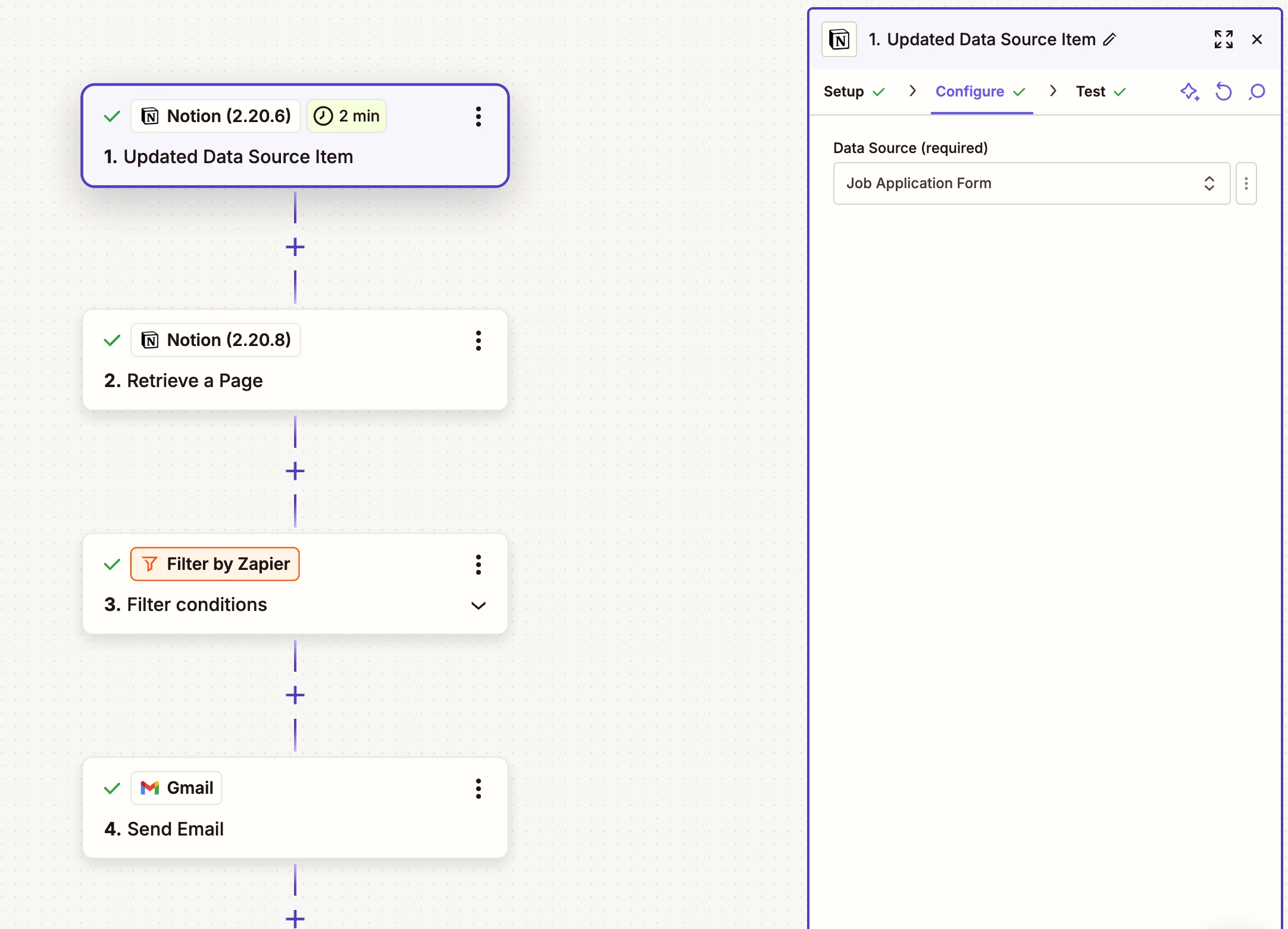Click the undo/refresh arrow icon in panel
This screenshot has height=929, width=1288.
click(x=1223, y=92)
